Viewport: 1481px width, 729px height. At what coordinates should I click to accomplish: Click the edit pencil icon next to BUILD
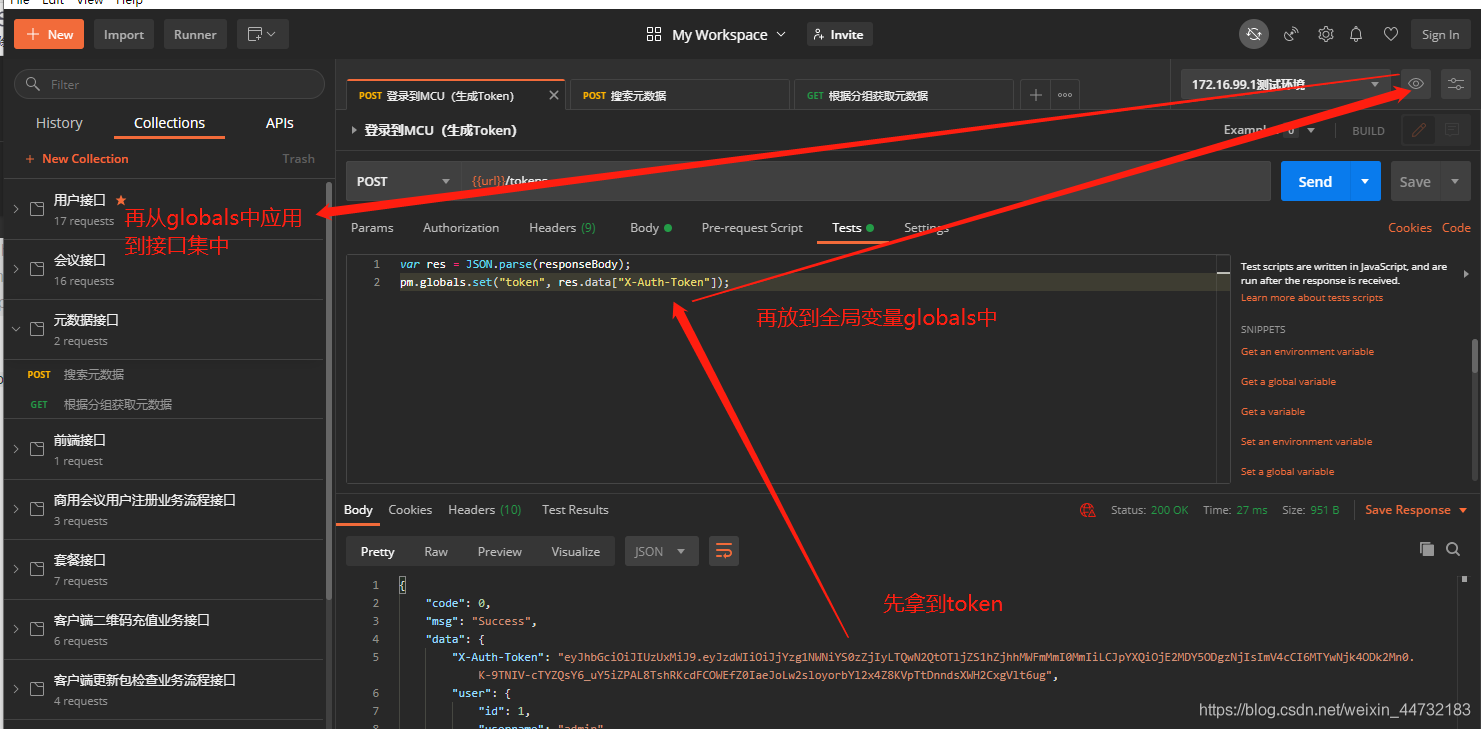click(x=1418, y=130)
